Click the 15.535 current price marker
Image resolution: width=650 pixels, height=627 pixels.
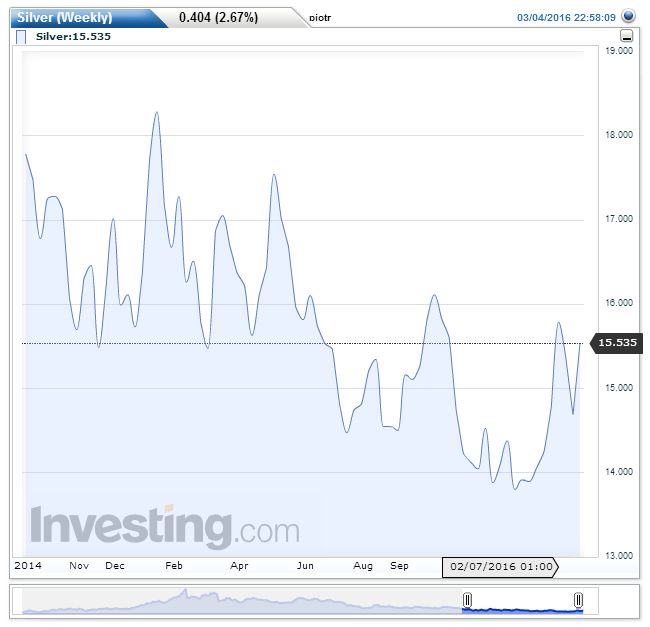tap(616, 343)
